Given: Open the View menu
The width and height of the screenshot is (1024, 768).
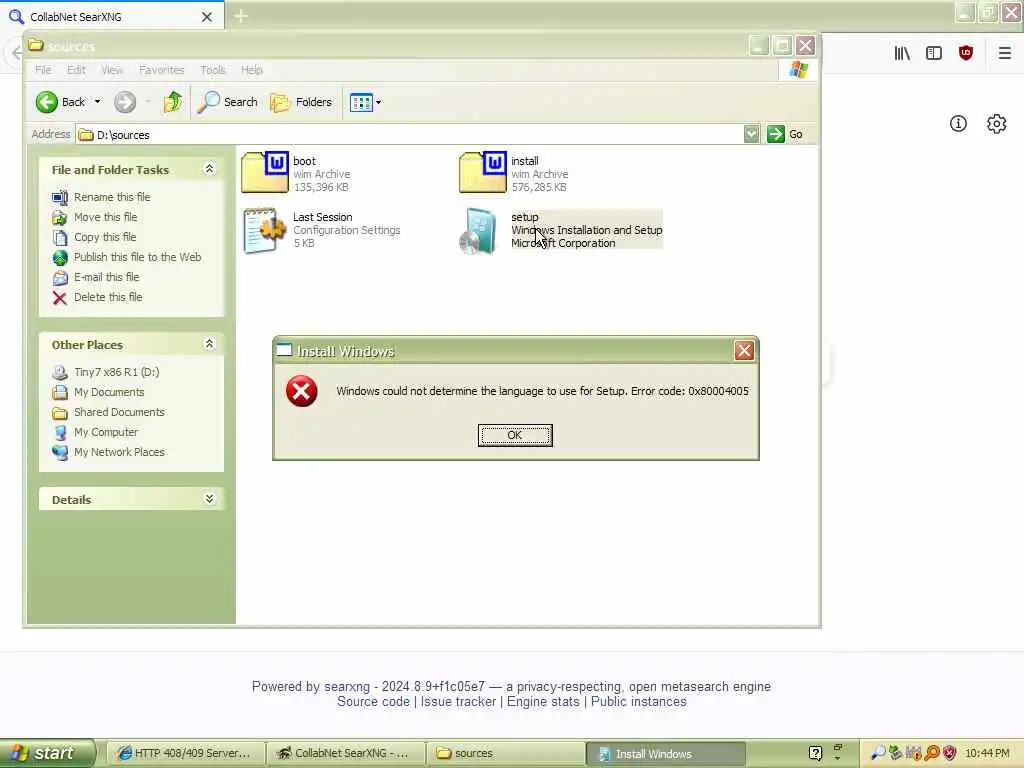Looking at the screenshot, I should click(x=112, y=70).
